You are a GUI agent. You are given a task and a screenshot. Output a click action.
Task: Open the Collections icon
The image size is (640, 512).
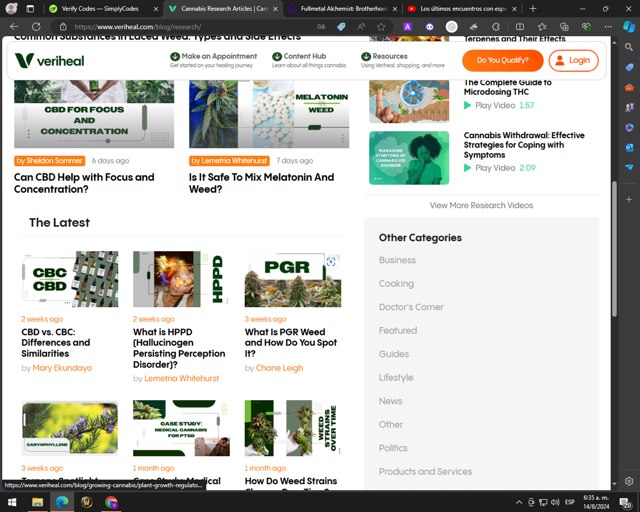coord(564,27)
